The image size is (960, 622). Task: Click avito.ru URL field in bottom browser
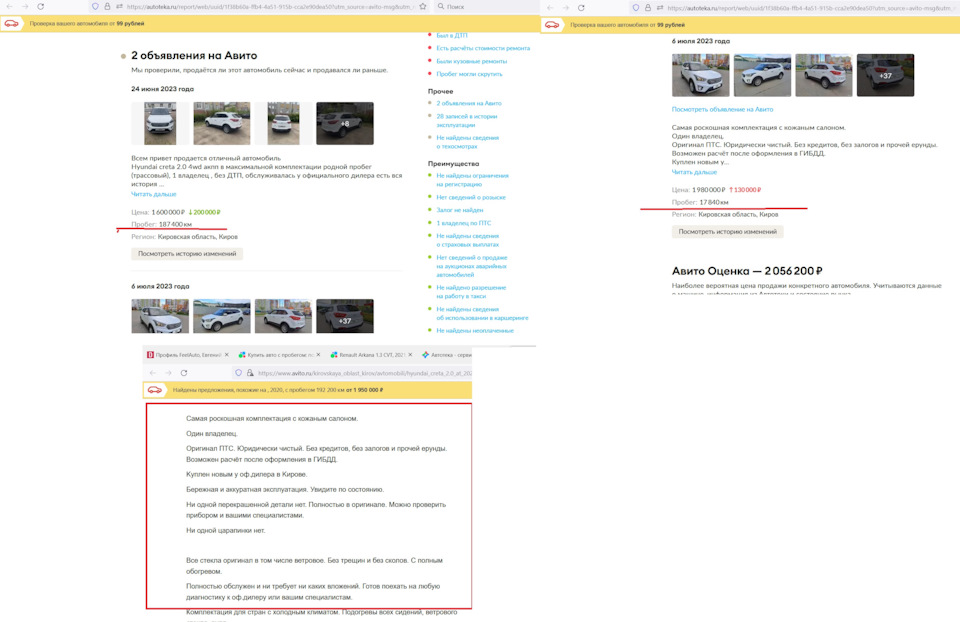(365, 373)
